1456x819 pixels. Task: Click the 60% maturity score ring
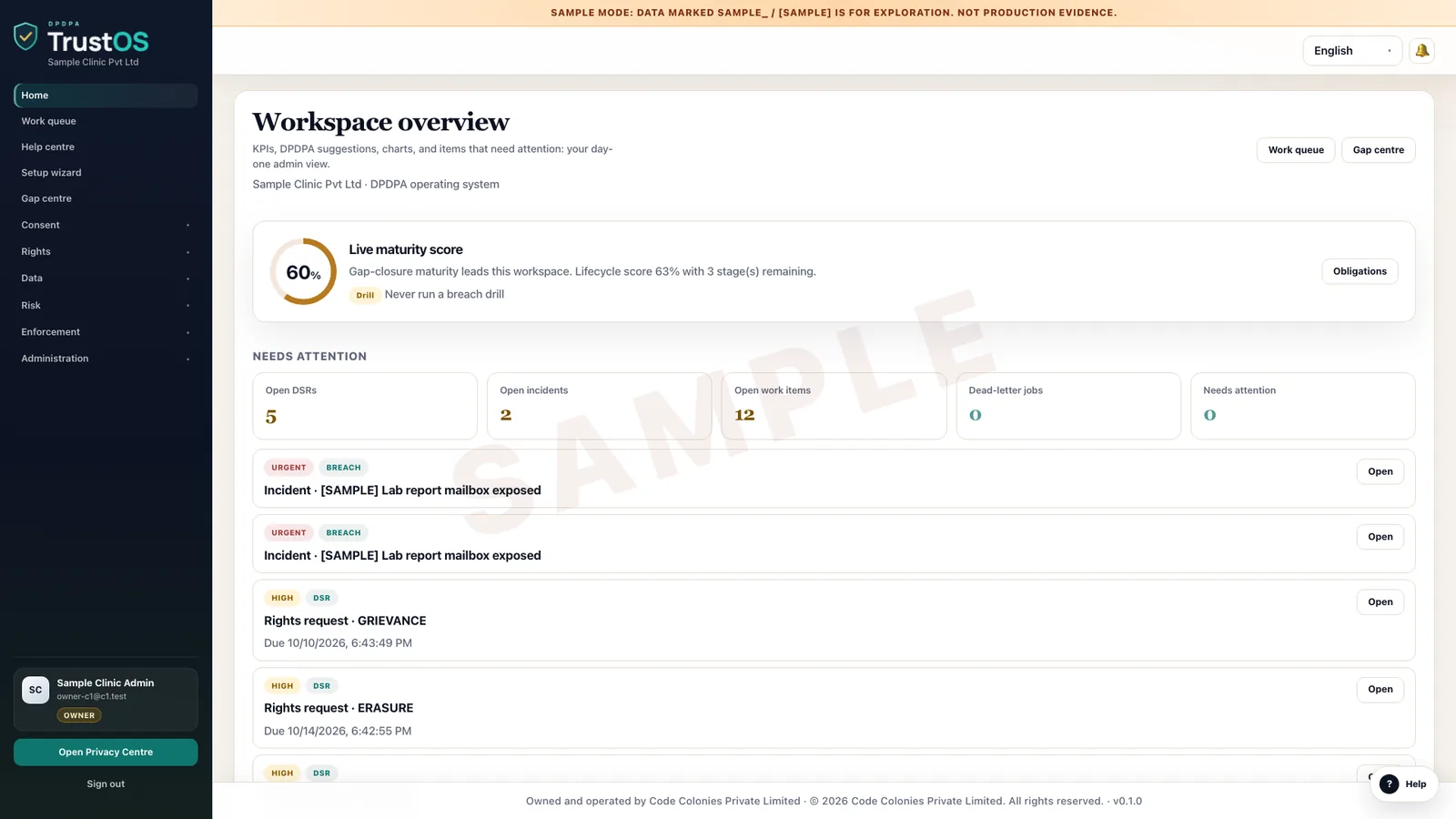[303, 271]
